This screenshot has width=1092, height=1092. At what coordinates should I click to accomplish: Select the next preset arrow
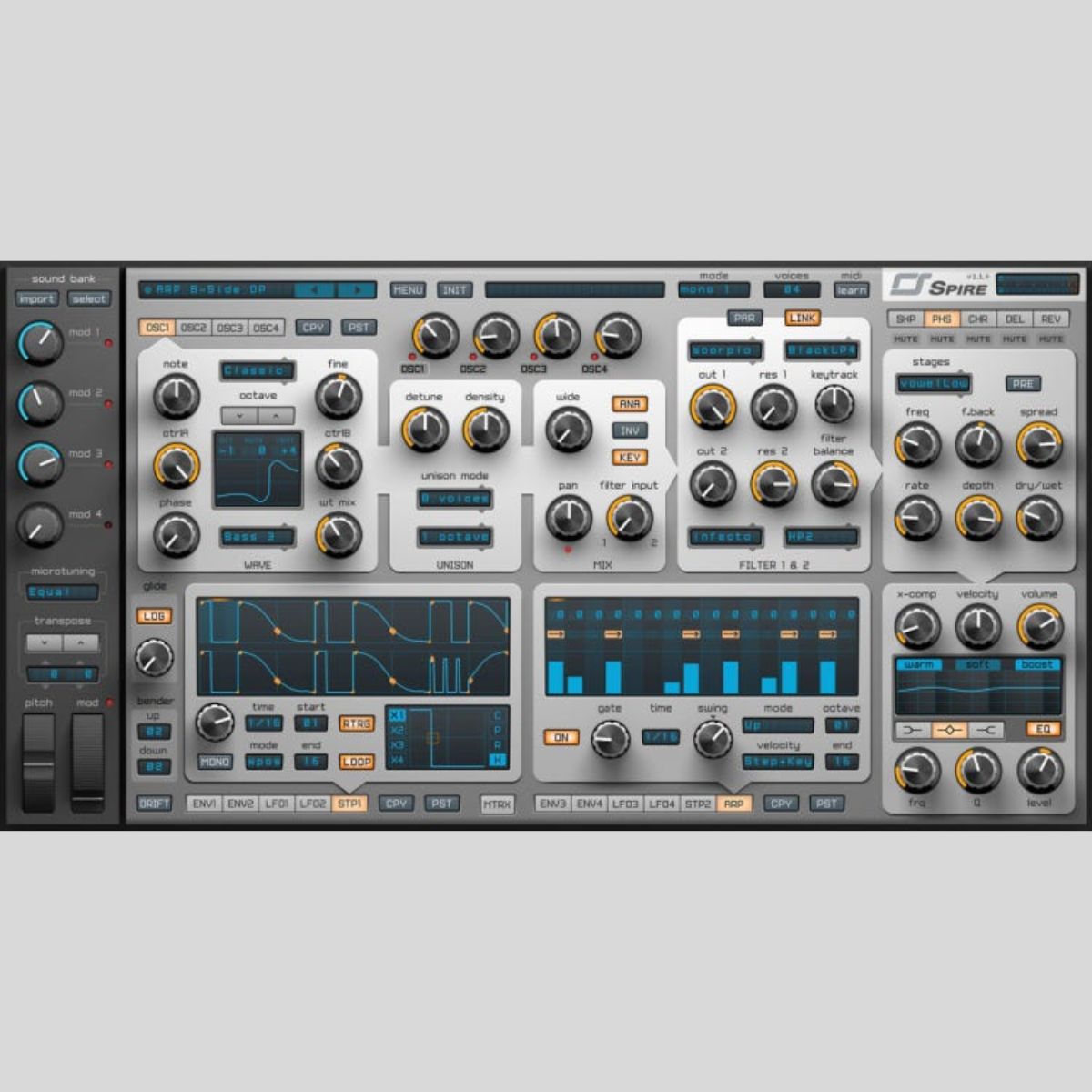(x=357, y=290)
